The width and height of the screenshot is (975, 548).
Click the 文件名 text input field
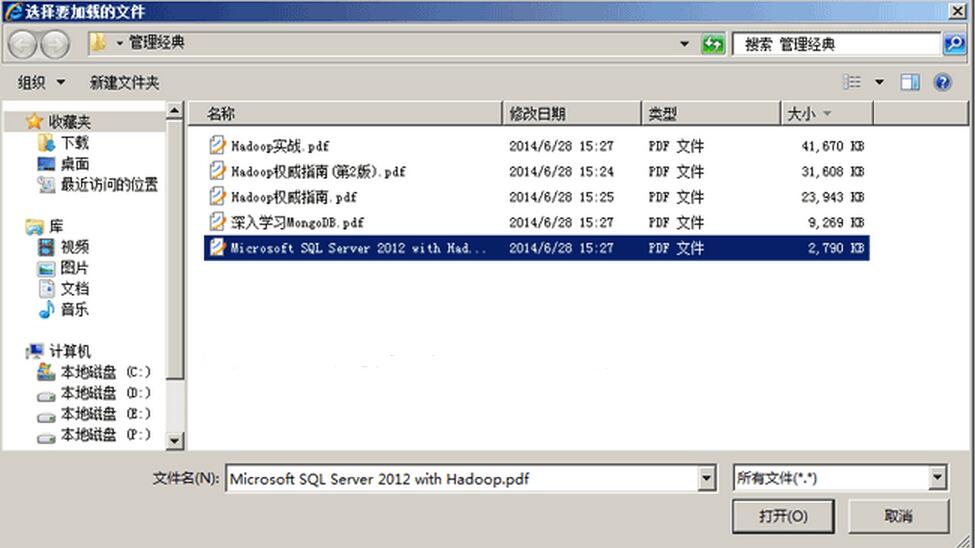tap(463, 478)
